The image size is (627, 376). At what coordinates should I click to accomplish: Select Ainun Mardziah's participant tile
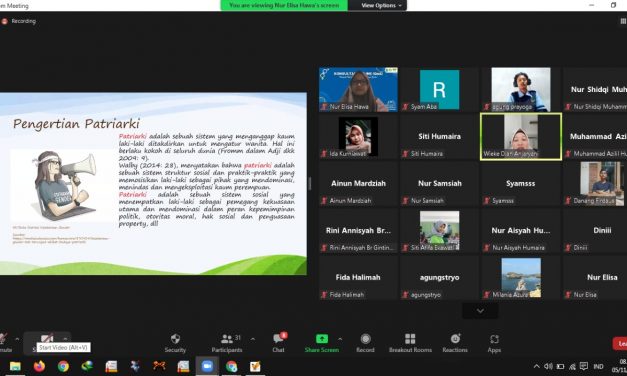[358, 184]
